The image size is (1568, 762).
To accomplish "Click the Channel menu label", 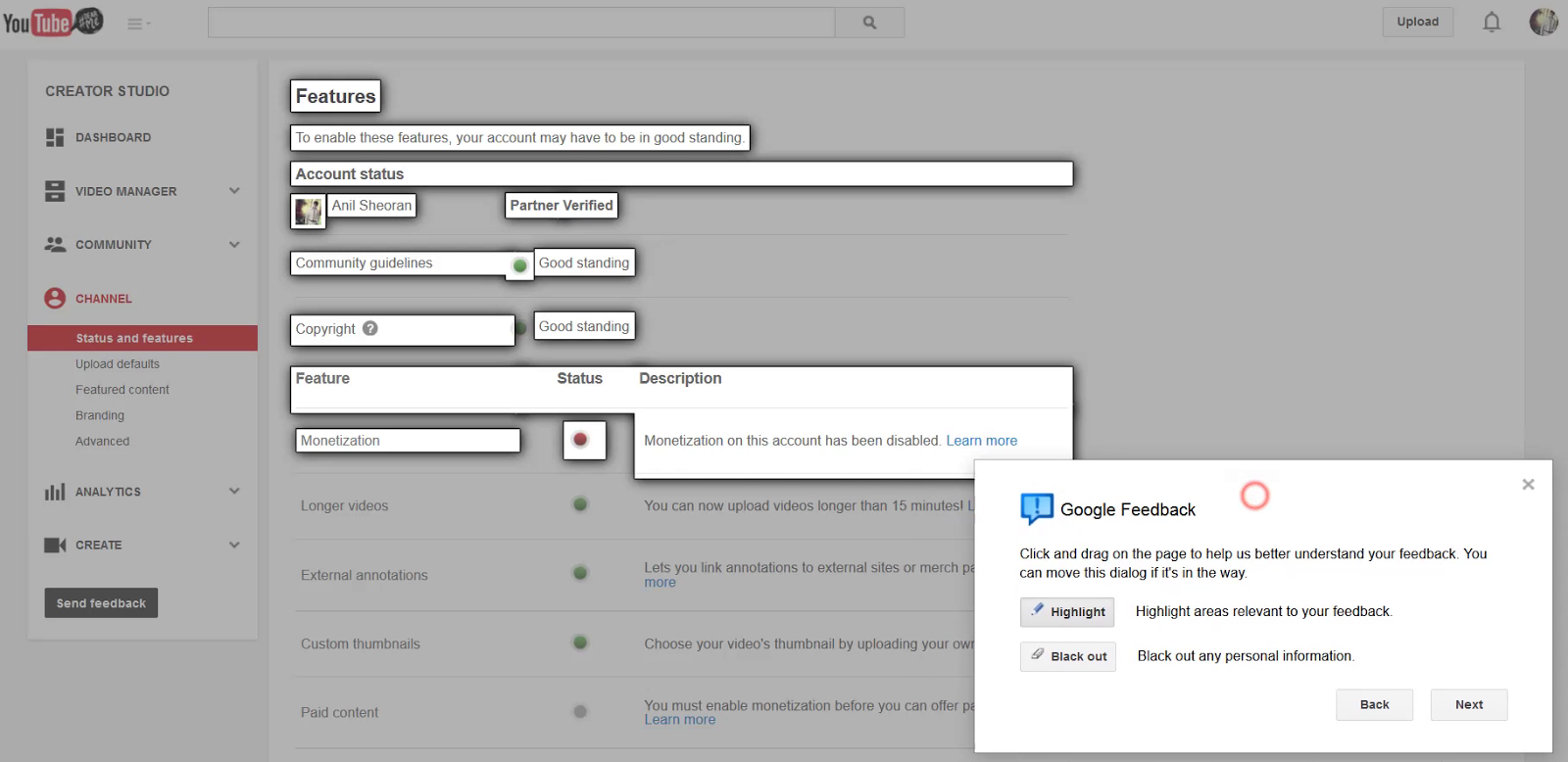I will click(x=104, y=299).
